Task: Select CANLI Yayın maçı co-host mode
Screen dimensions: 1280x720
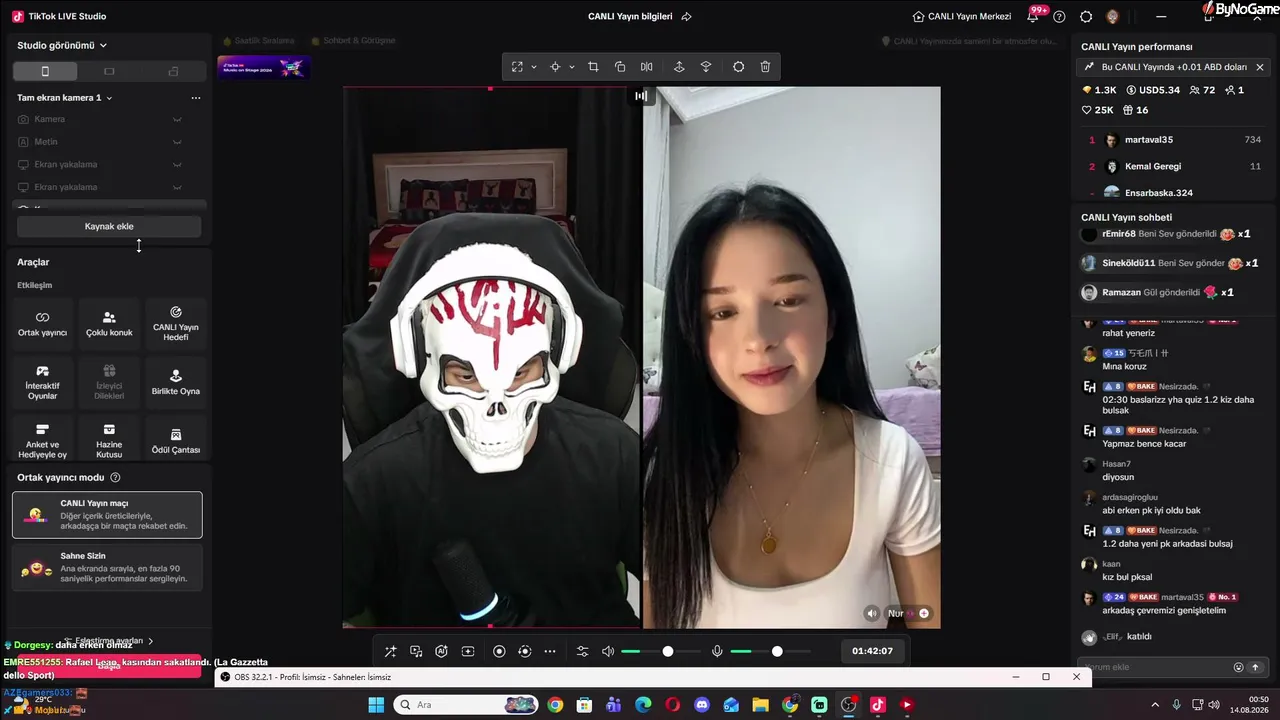Action: tap(107, 515)
